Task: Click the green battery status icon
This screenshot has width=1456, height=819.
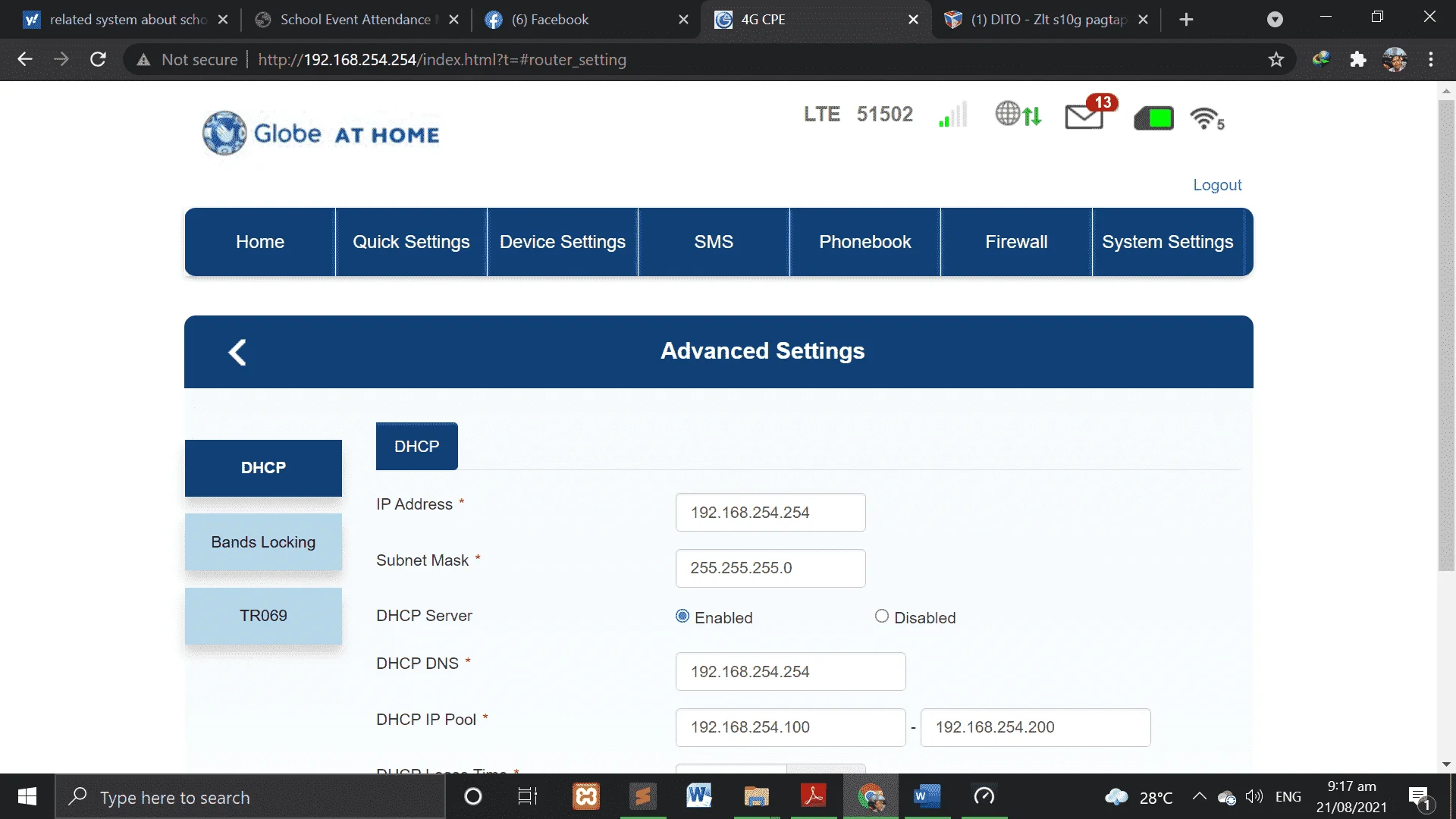Action: 1153,118
